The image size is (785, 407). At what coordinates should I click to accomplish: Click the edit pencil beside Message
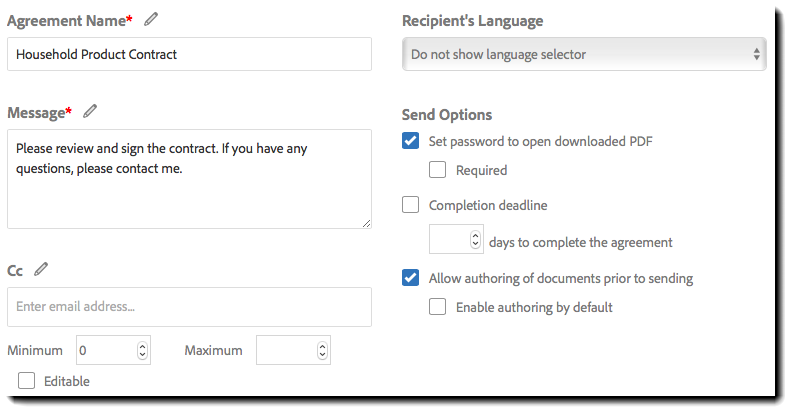coord(90,111)
